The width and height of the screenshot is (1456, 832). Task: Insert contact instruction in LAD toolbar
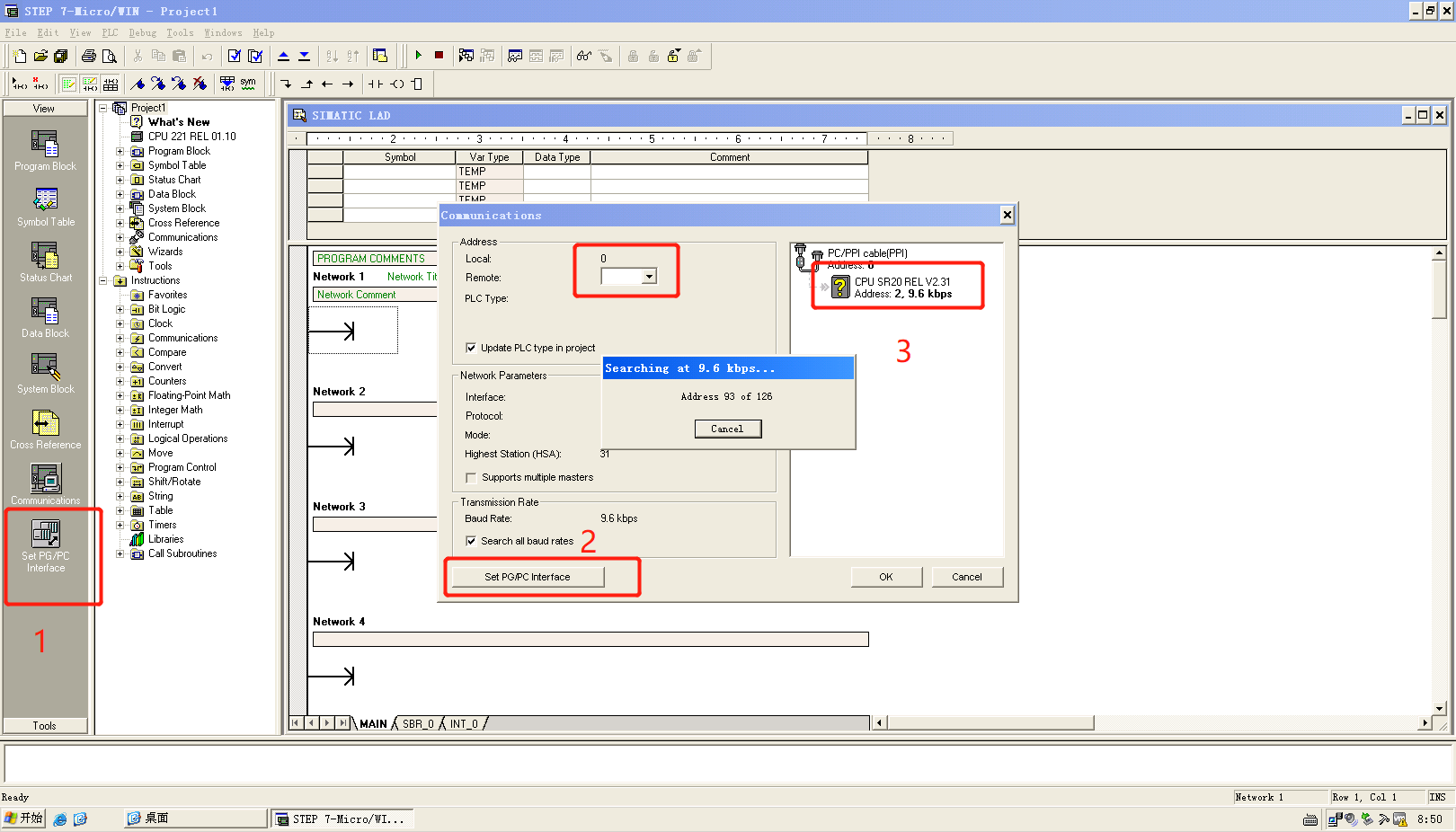click(376, 84)
